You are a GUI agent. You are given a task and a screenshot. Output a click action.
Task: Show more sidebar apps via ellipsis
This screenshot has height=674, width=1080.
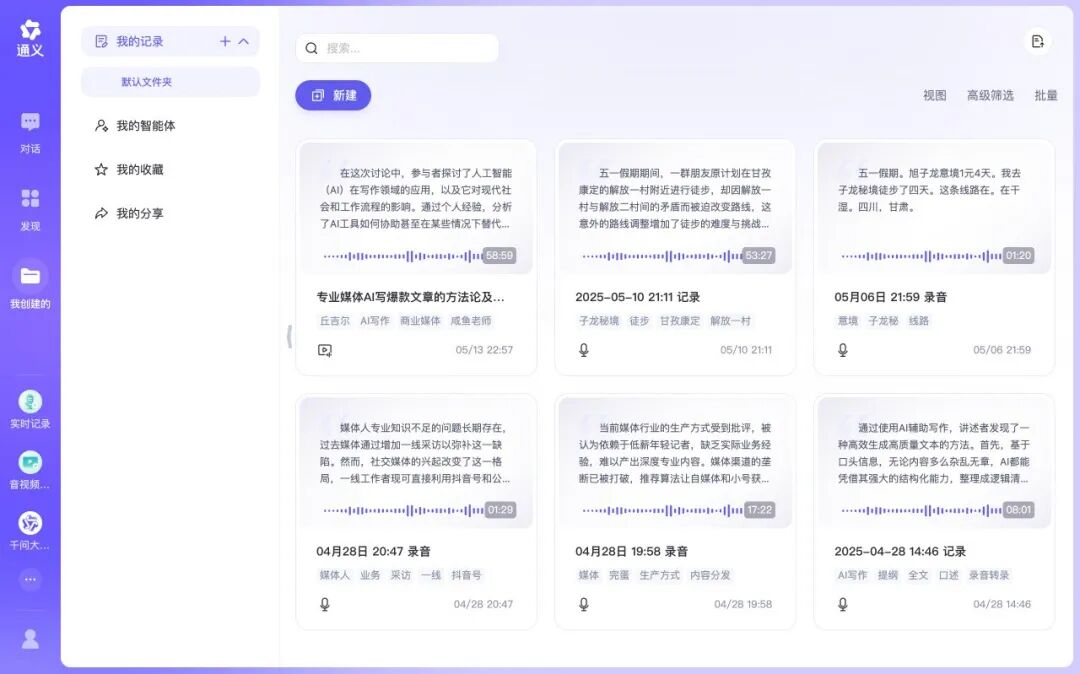(x=30, y=580)
